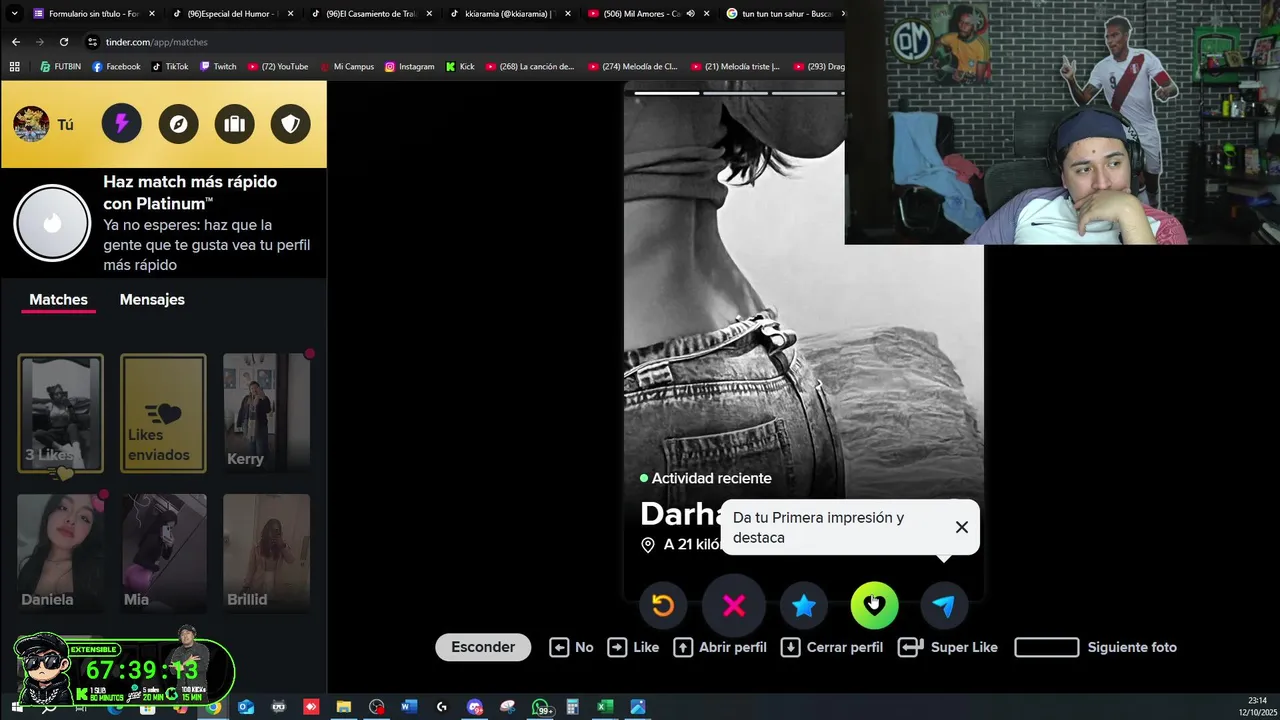Image resolution: width=1280 pixels, height=720 pixels.
Task: Open the Facebook bookmark
Action: pos(116,67)
